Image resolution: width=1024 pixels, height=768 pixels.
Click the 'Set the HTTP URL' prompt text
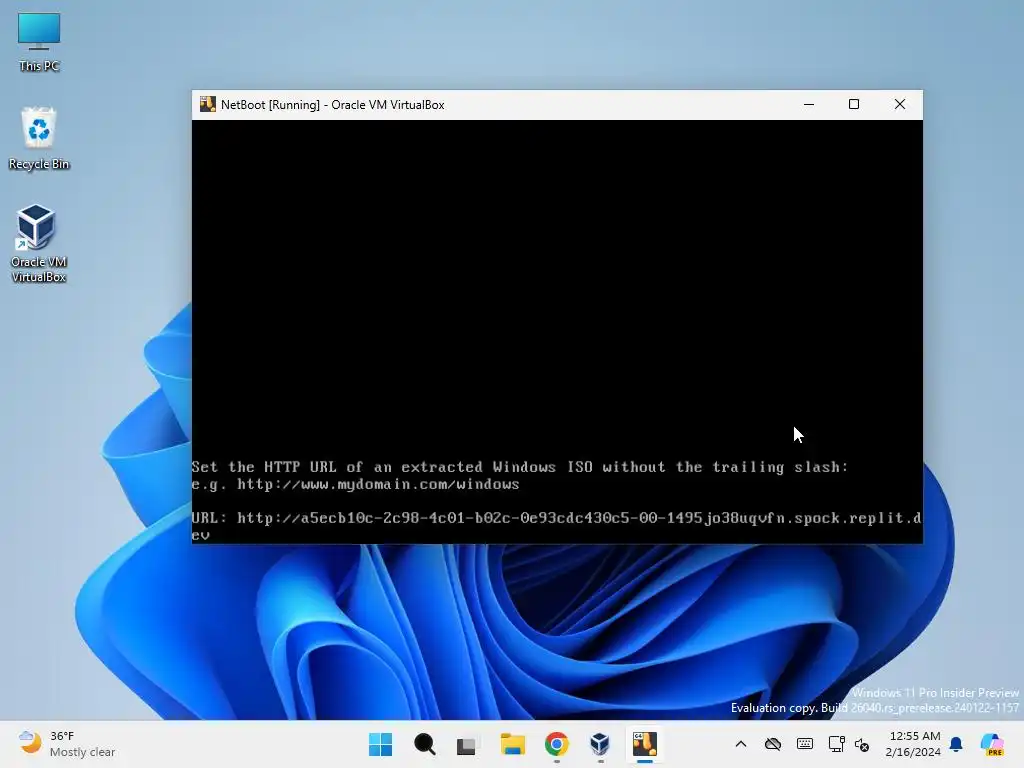point(520,467)
